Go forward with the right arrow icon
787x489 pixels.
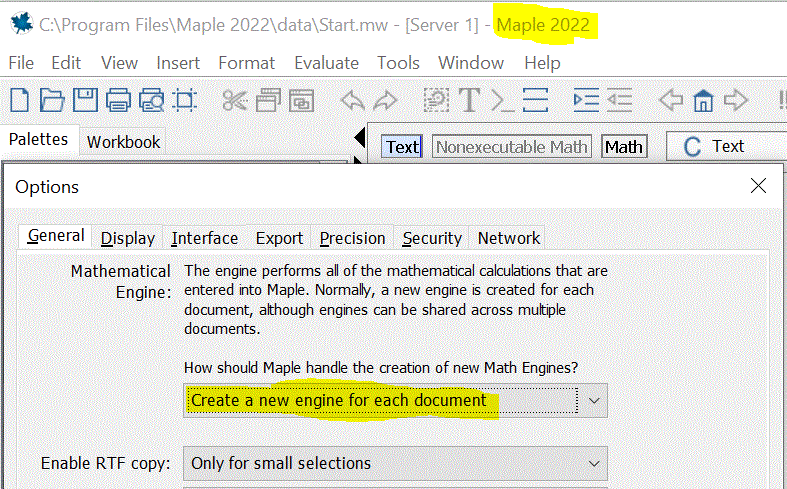coord(736,100)
